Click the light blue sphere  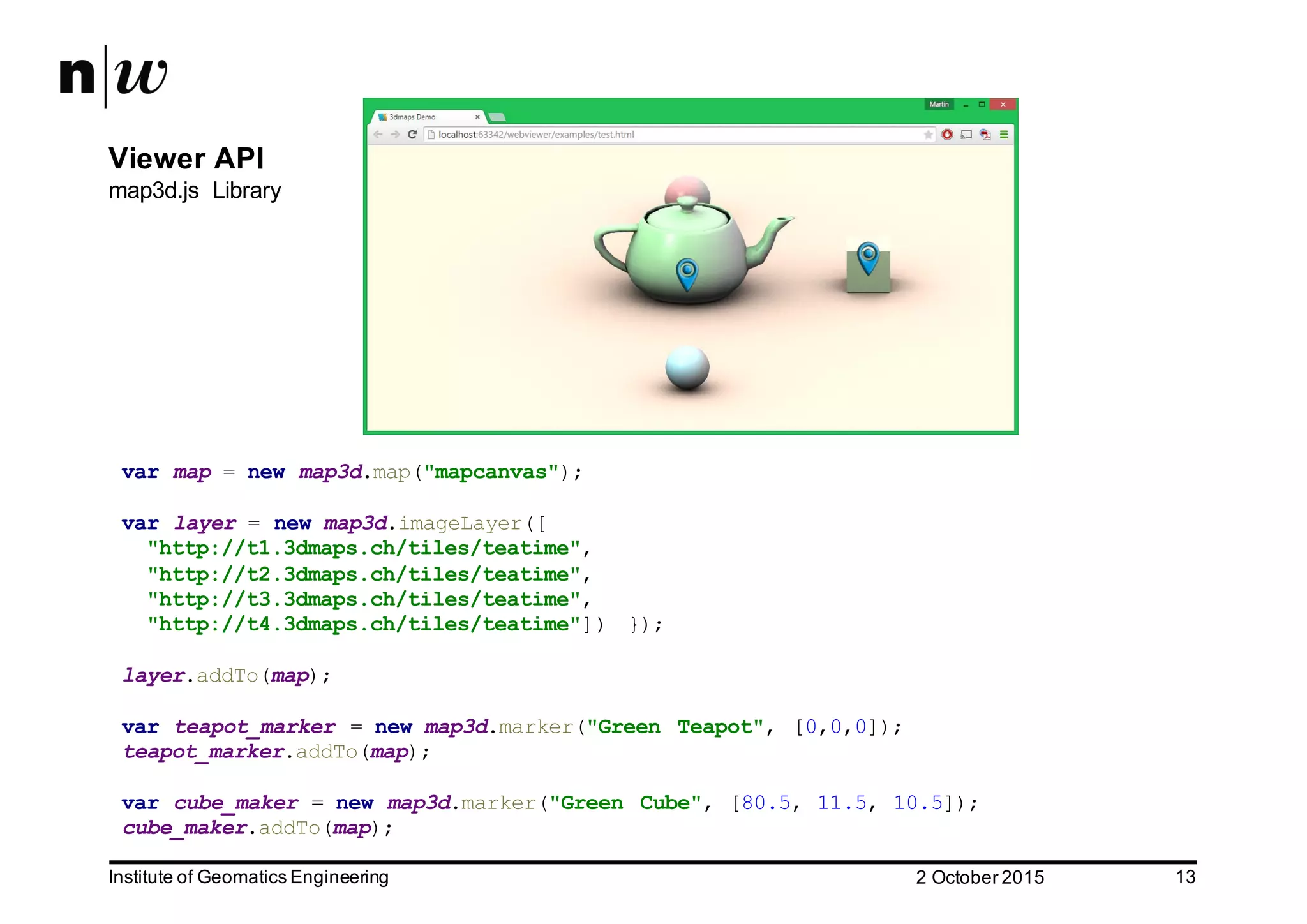(687, 367)
